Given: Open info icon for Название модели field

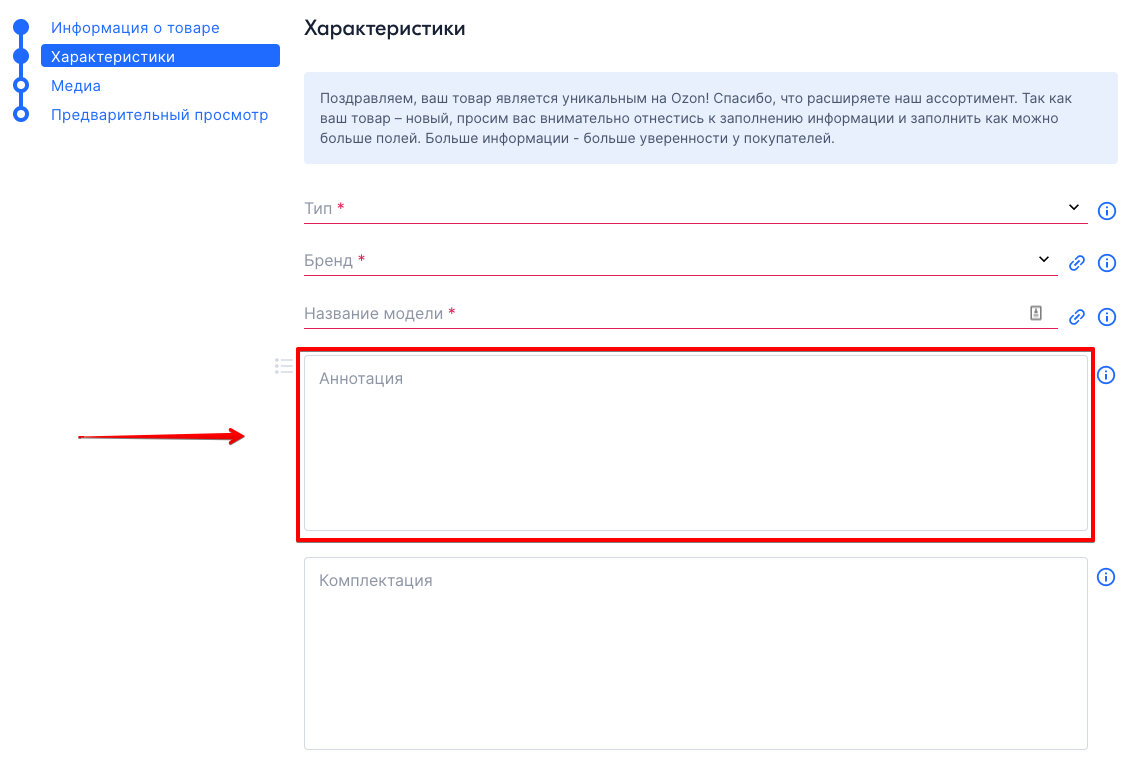Looking at the screenshot, I should click(x=1106, y=317).
